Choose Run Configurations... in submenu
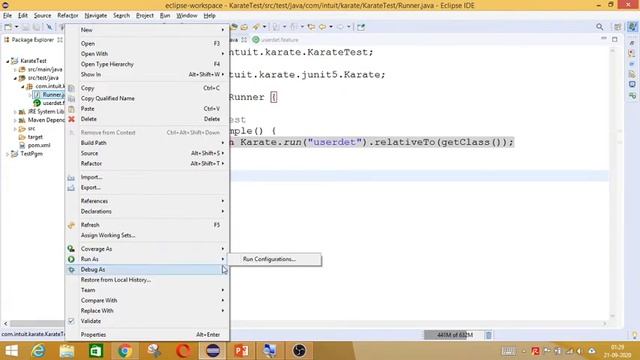This screenshot has width=640, height=360. click(274, 259)
